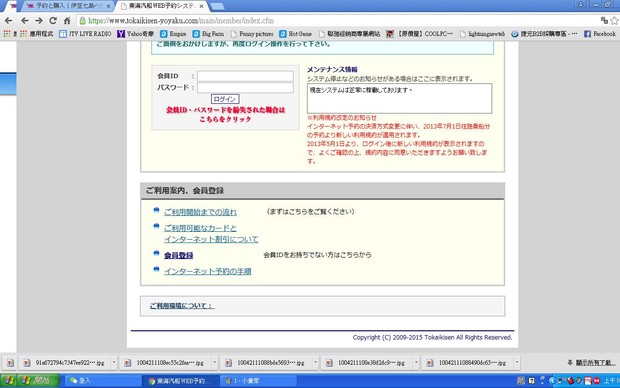
Task: Click the translate icon in address bar
Action: [604, 21]
